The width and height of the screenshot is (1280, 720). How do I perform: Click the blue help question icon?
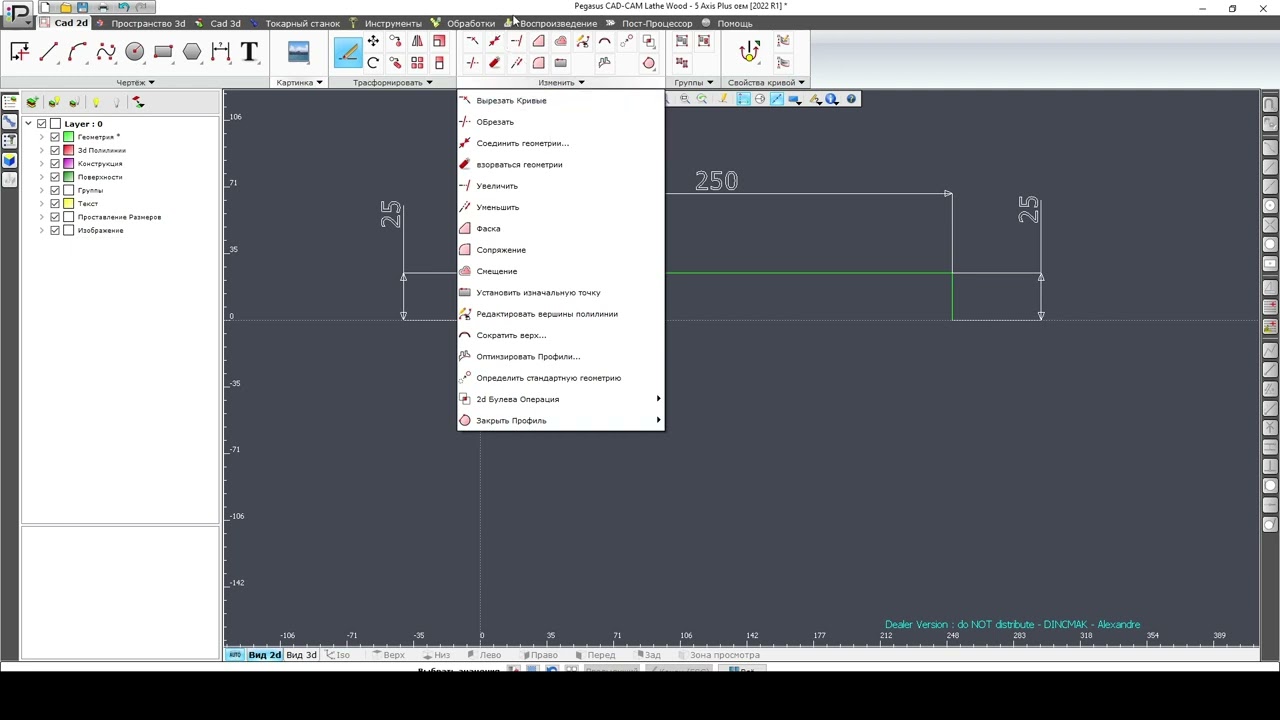click(851, 99)
